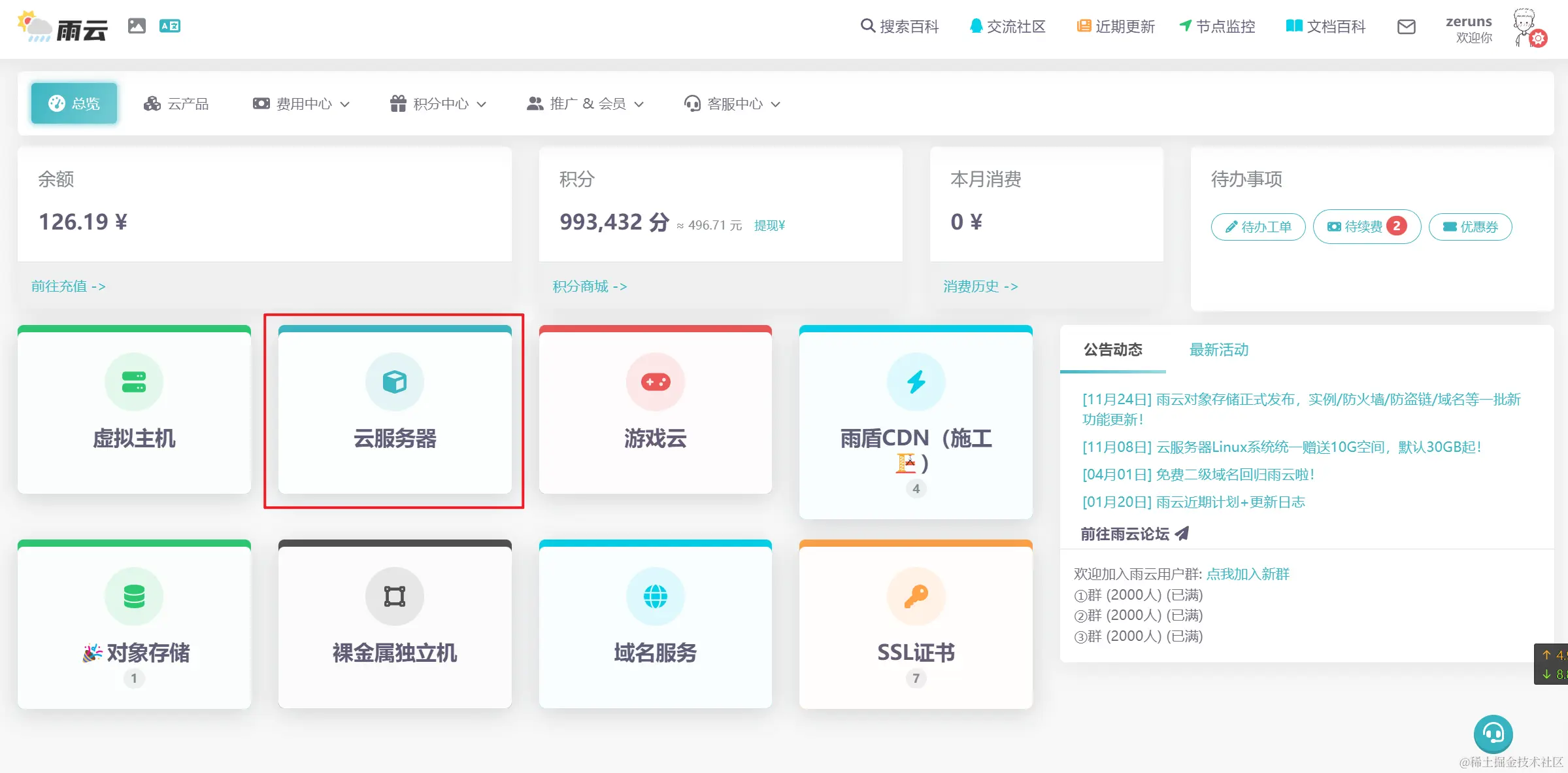Click the 提现¥ withdraw link
The width and height of the screenshot is (1568, 773).
pyautogui.click(x=769, y=226)
